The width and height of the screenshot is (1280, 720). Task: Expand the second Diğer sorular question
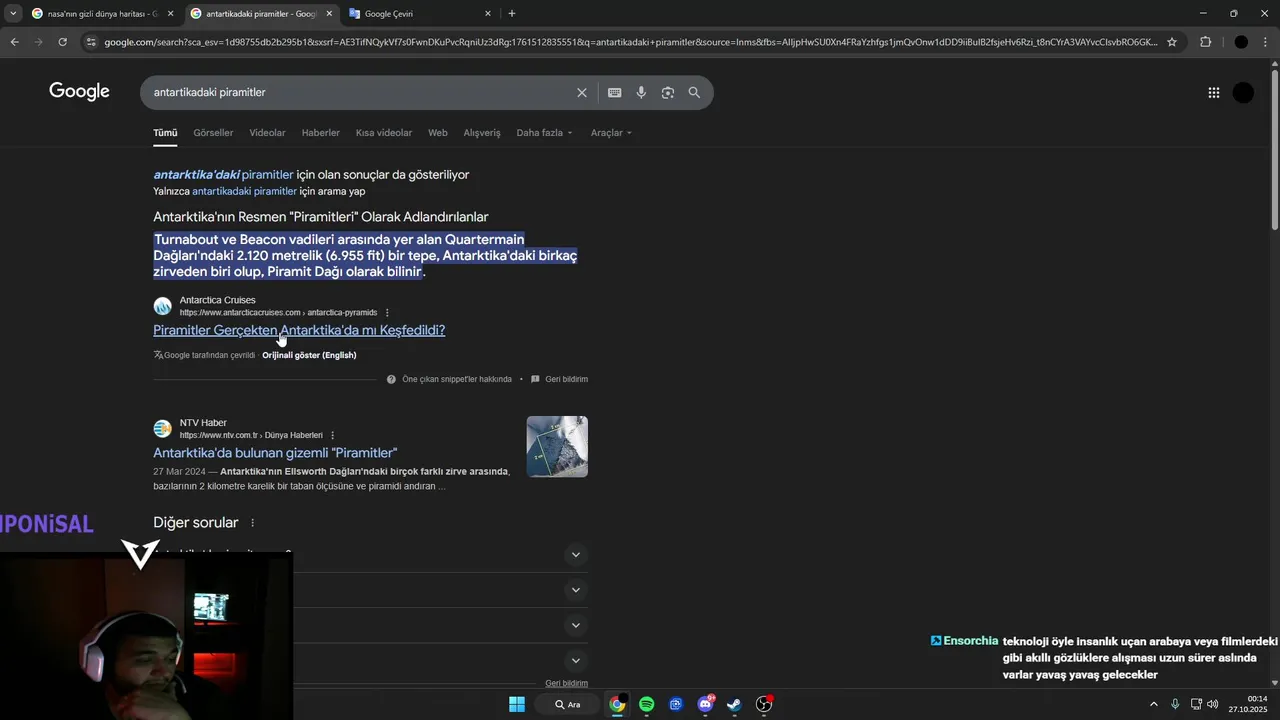(x=575, y=590)
